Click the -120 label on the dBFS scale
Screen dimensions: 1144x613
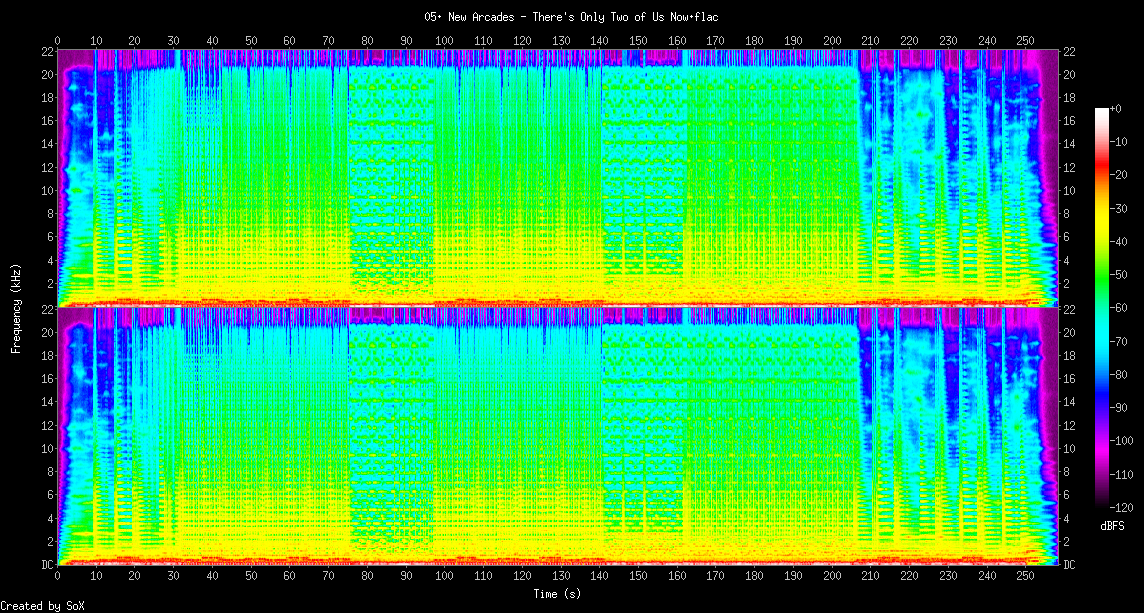(1120, 507)
